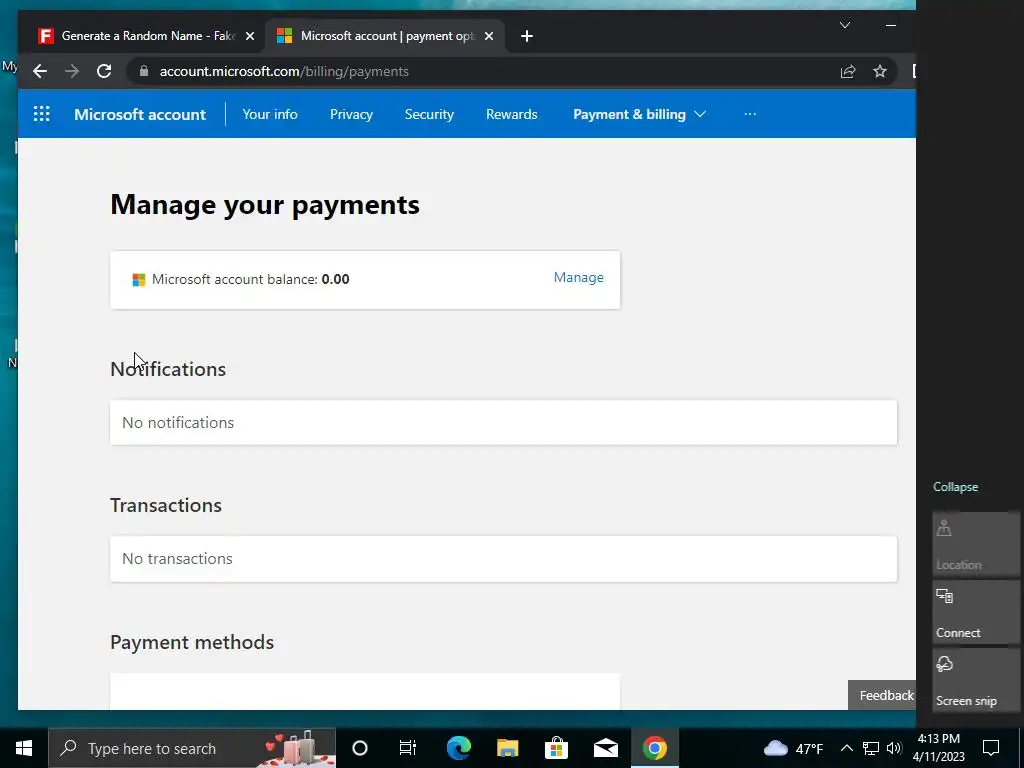Navigate to Rewards
1024x768 pixels.
[x=512, y=114]
